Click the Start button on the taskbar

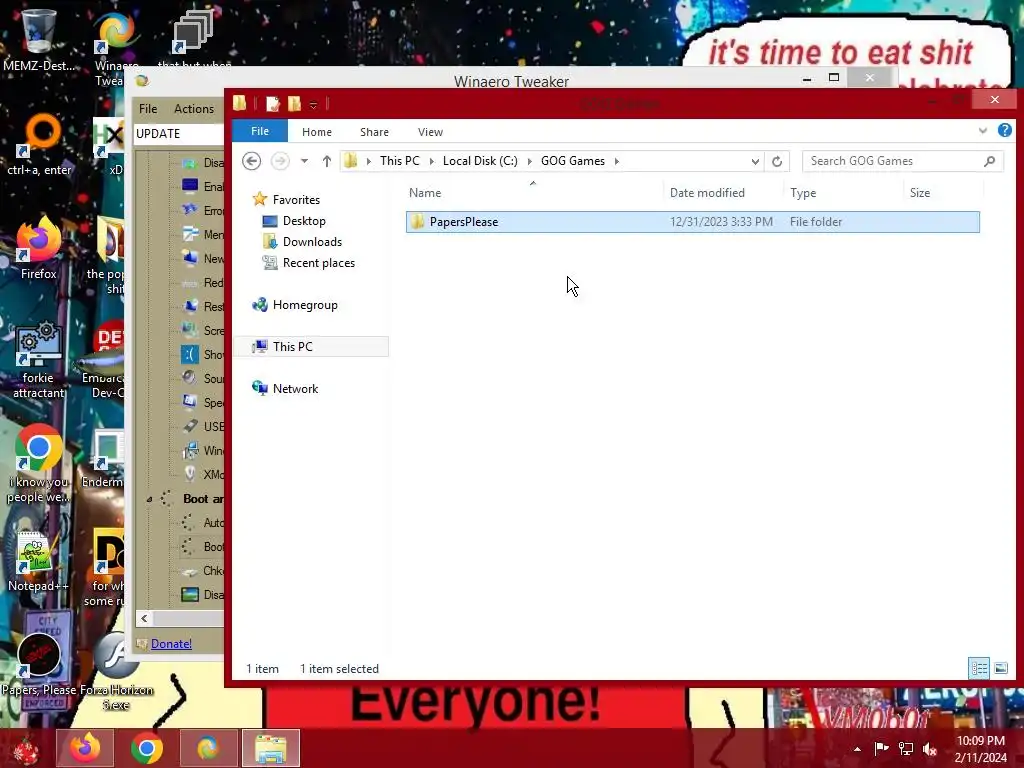26,748
